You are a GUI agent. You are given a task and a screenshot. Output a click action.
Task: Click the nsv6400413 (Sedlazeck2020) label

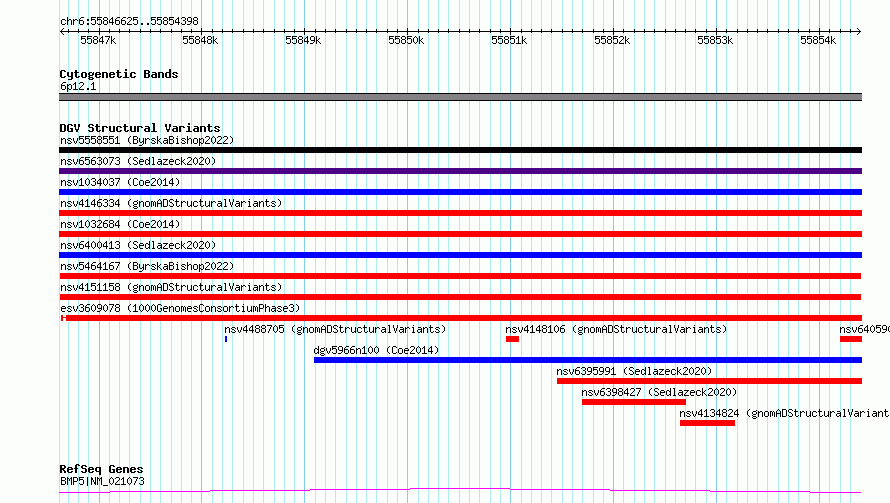click(138, 245)
